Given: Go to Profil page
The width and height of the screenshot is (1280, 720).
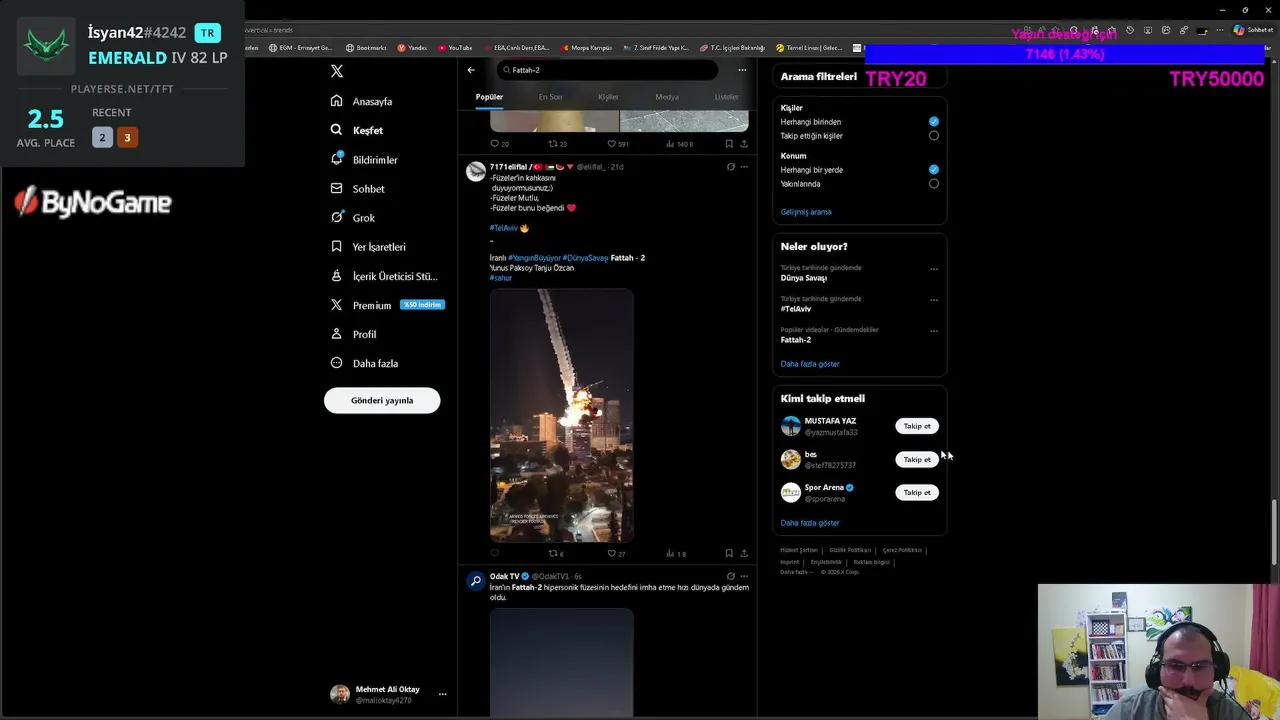Looking at the screenshot, I should pyautogui.click(x=353, y=334).
